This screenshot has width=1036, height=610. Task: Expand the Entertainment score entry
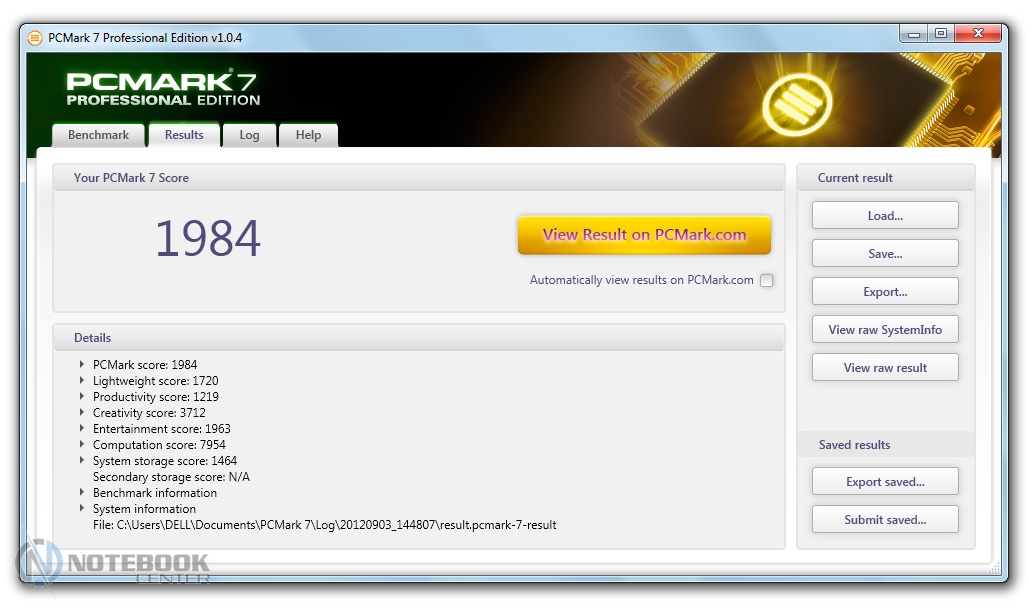click(82, 429)
